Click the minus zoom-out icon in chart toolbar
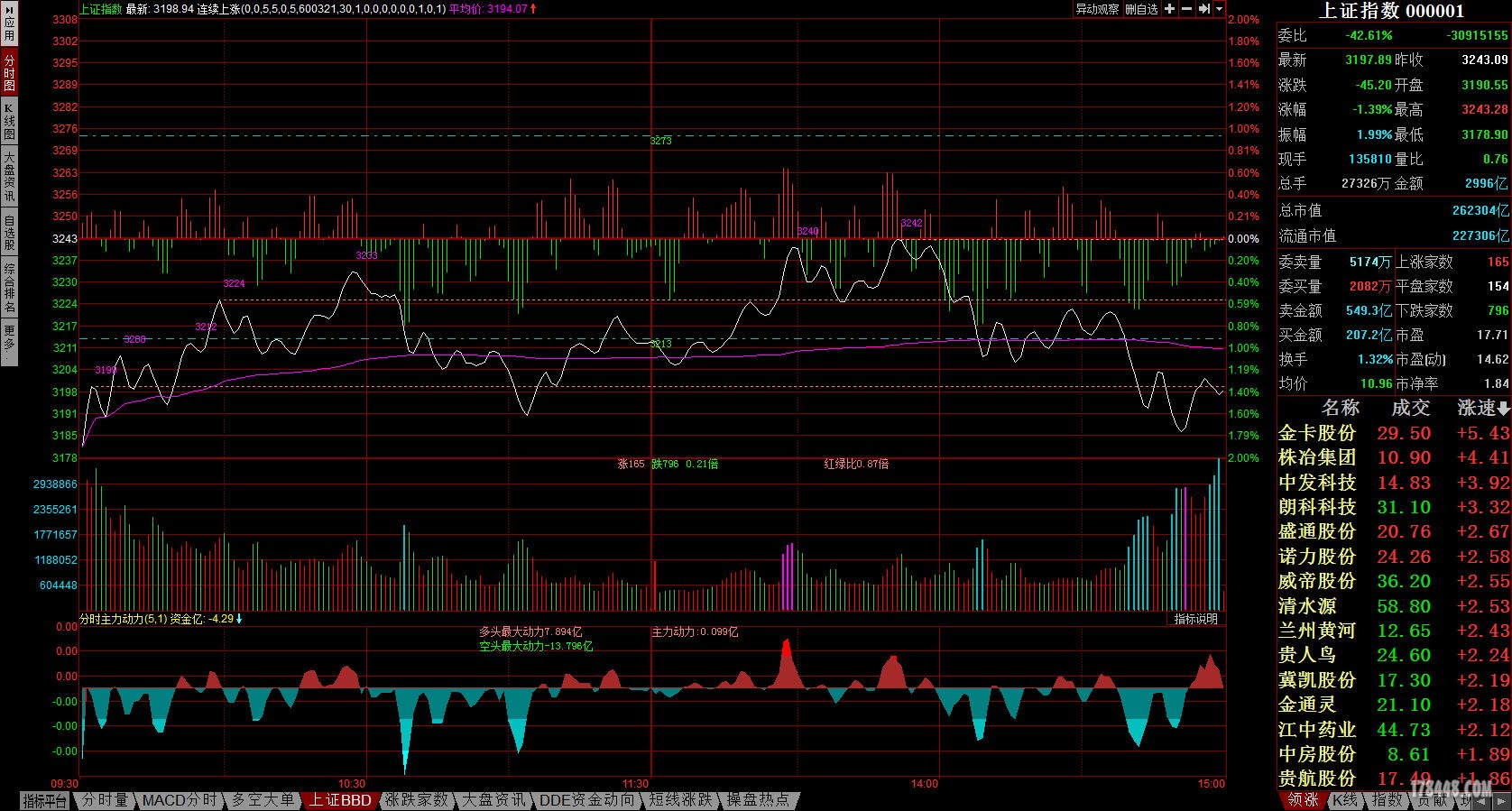Image resolution: width=1512 pixels, height=811 pixels. point(1186,9)
